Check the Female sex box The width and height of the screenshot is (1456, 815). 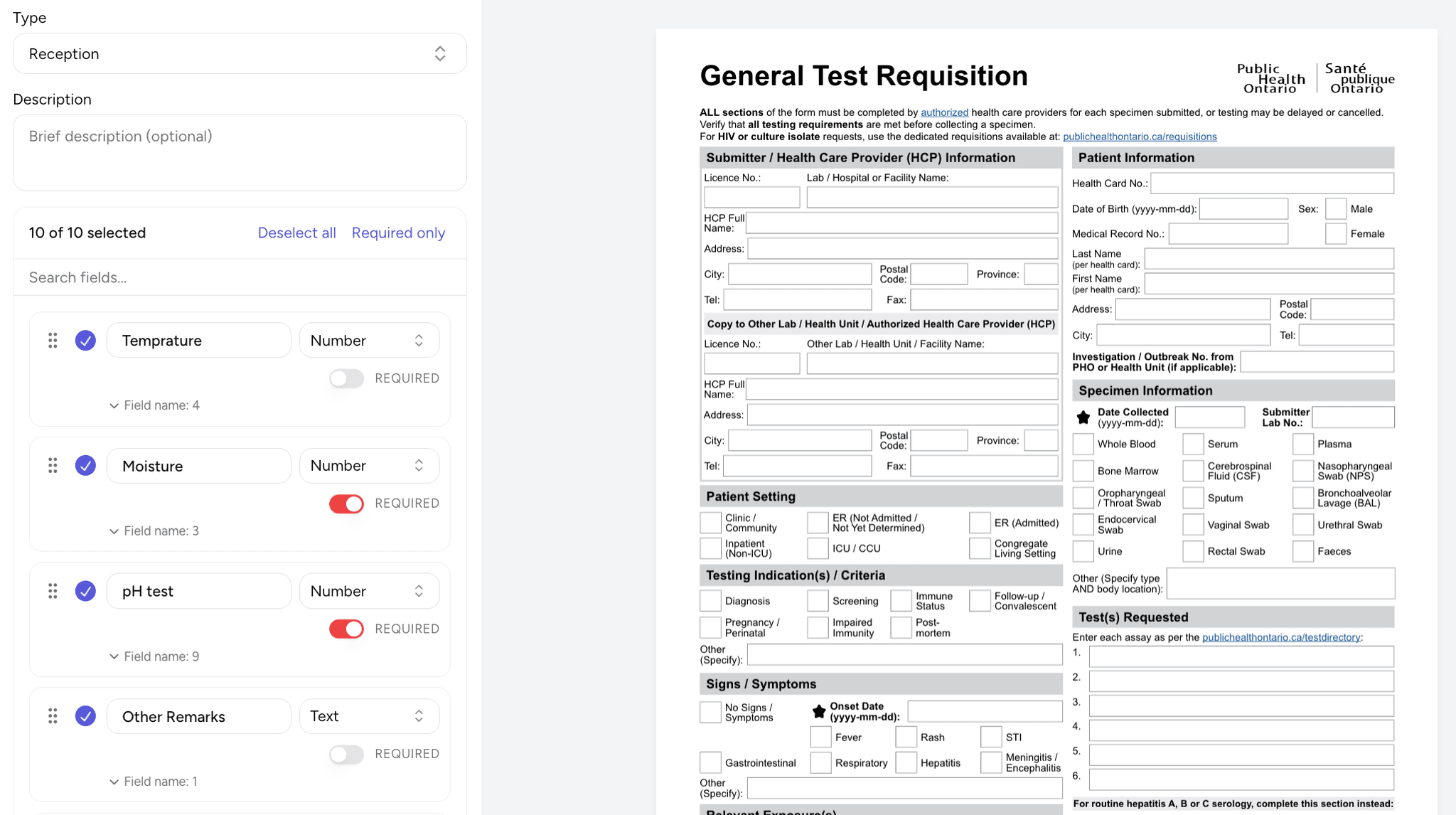tap(1336, 234)
